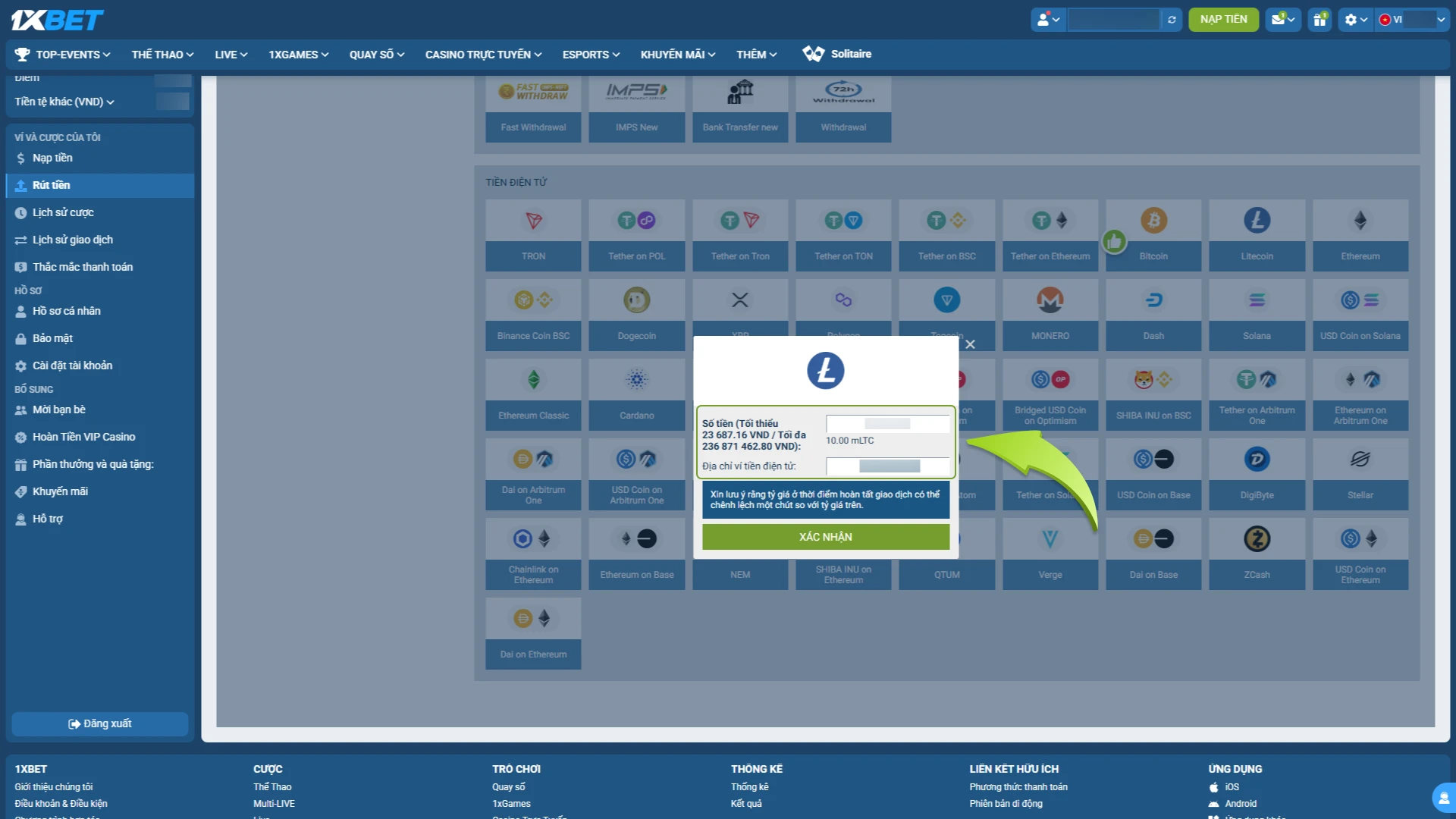Select the Ethereum Classic tile
This screenshot has height=819, width=1456.
tap(533, 394)
